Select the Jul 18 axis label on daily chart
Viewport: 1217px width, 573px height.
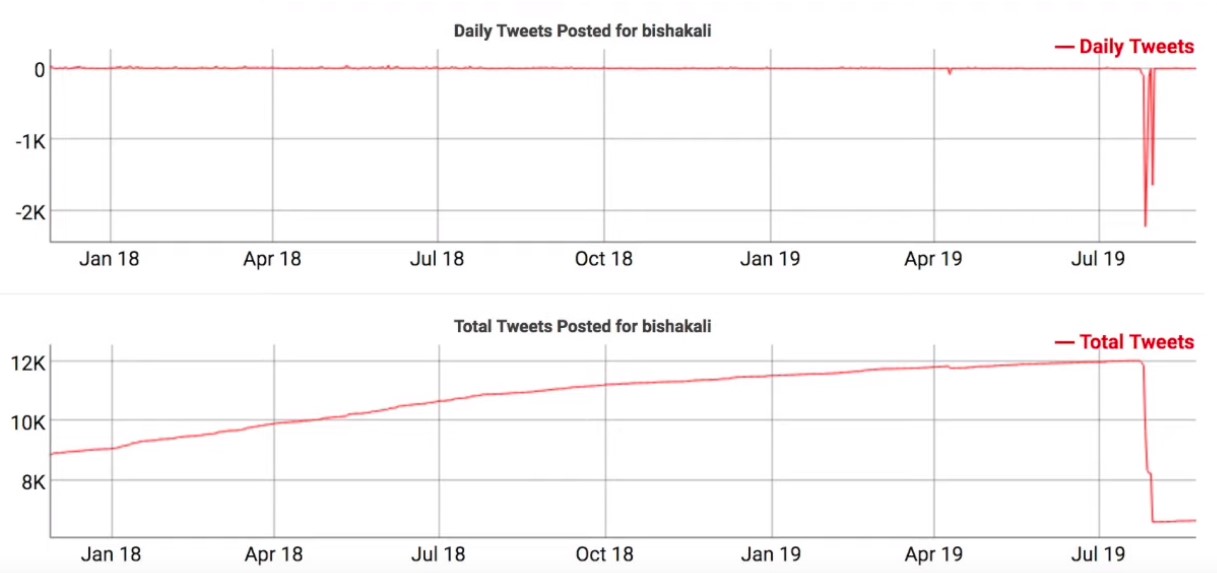[437, 259]
